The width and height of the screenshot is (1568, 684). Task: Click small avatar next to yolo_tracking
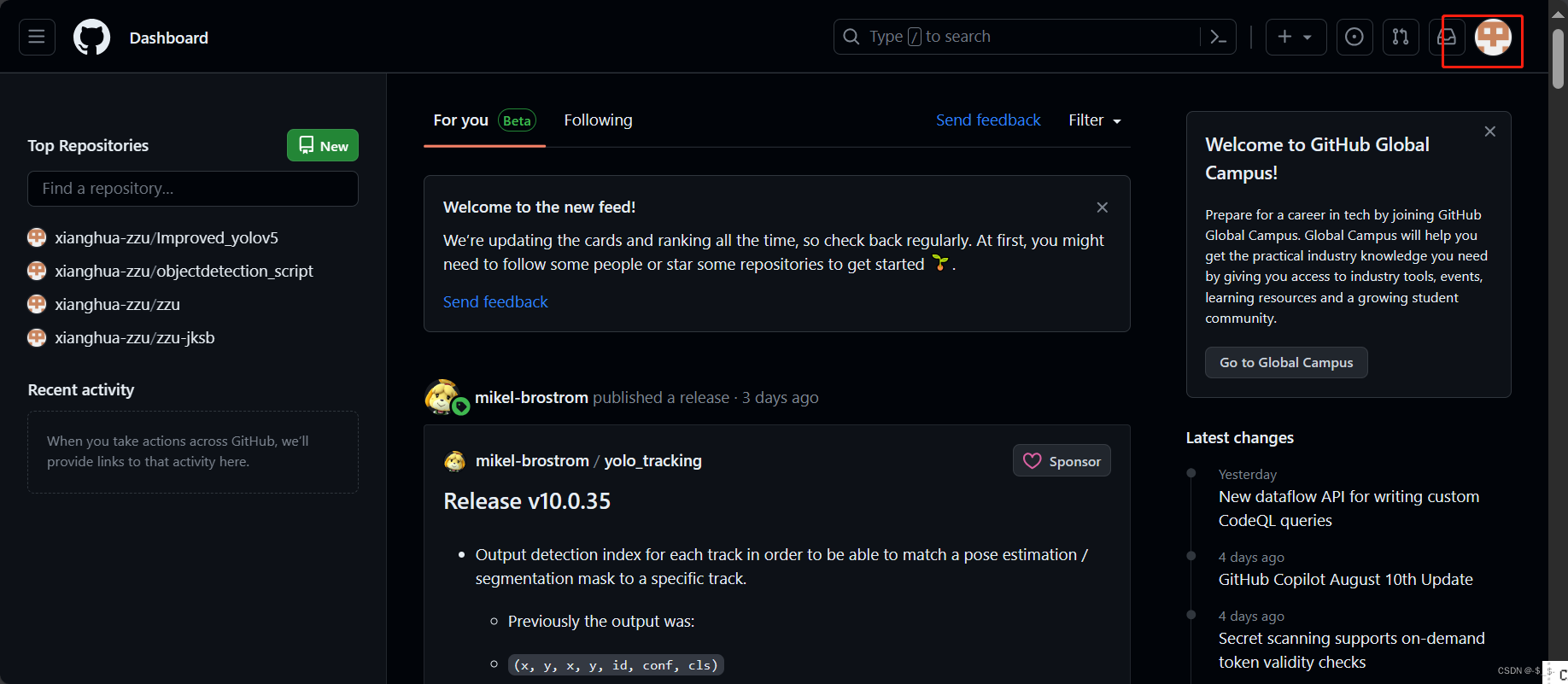coord(454,461)
